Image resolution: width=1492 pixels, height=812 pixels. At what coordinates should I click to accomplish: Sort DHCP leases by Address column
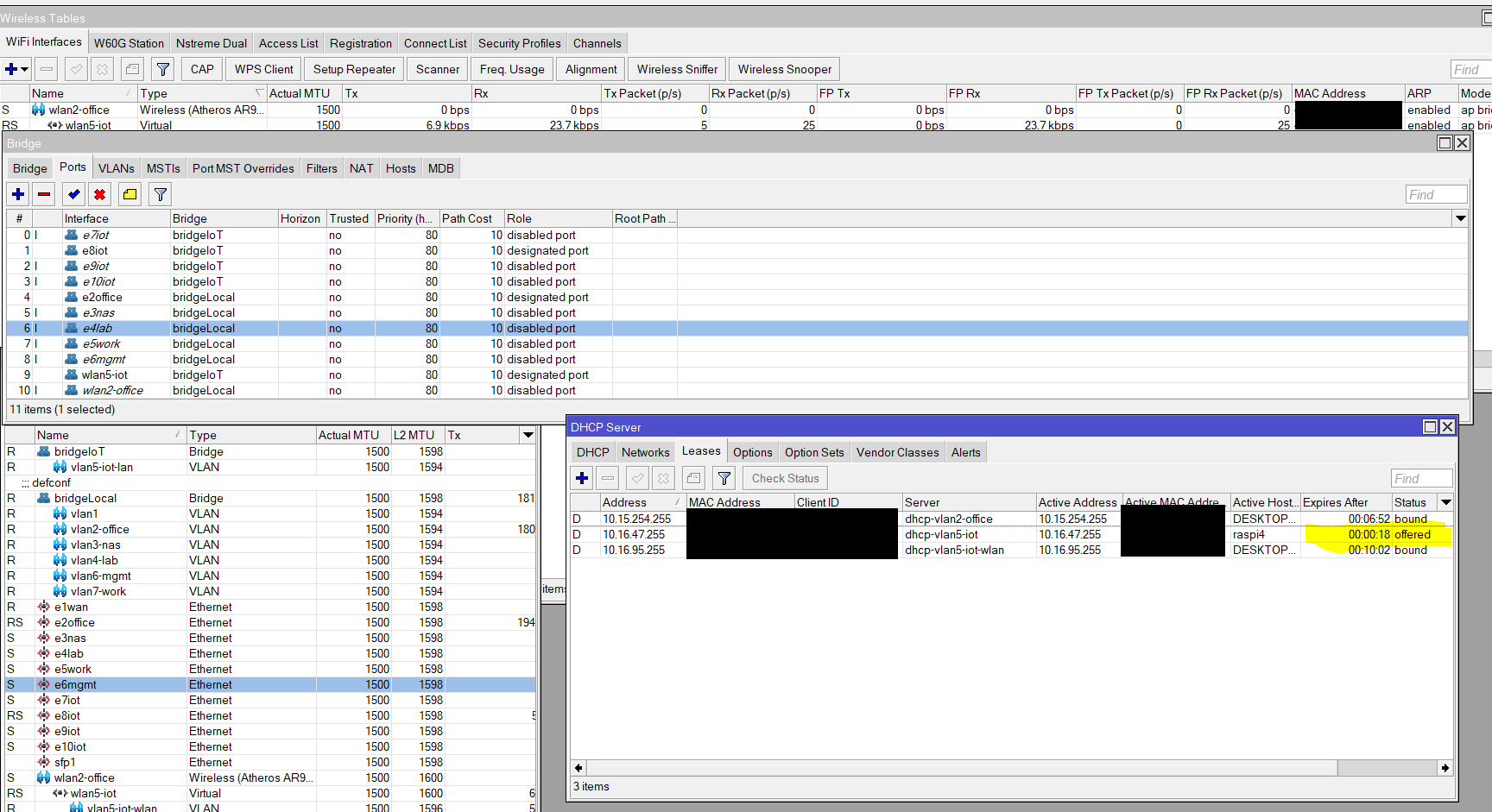click(x=642, y=502)
